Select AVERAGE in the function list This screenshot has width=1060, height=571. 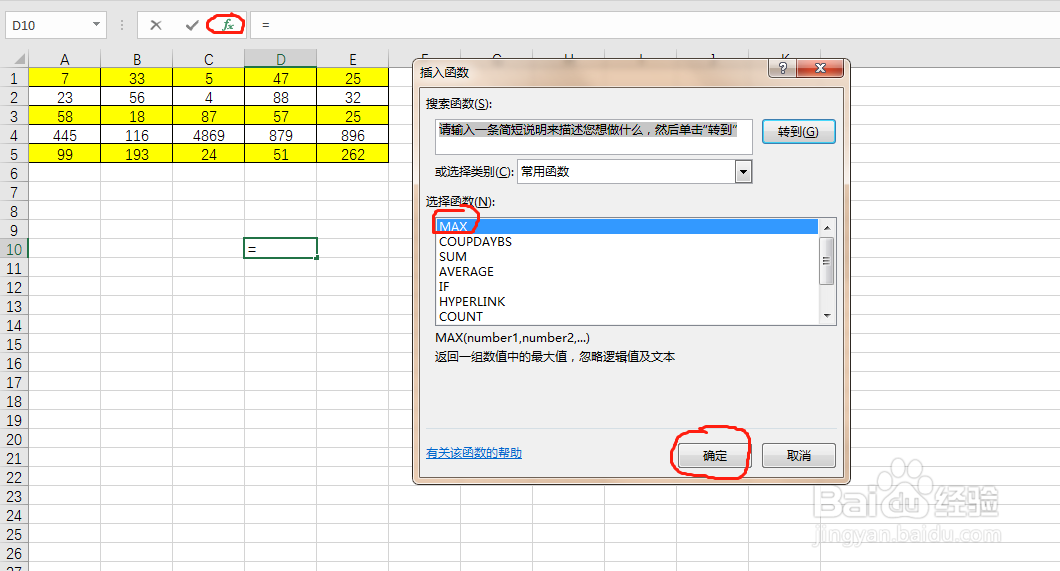[x=627, y=271]
